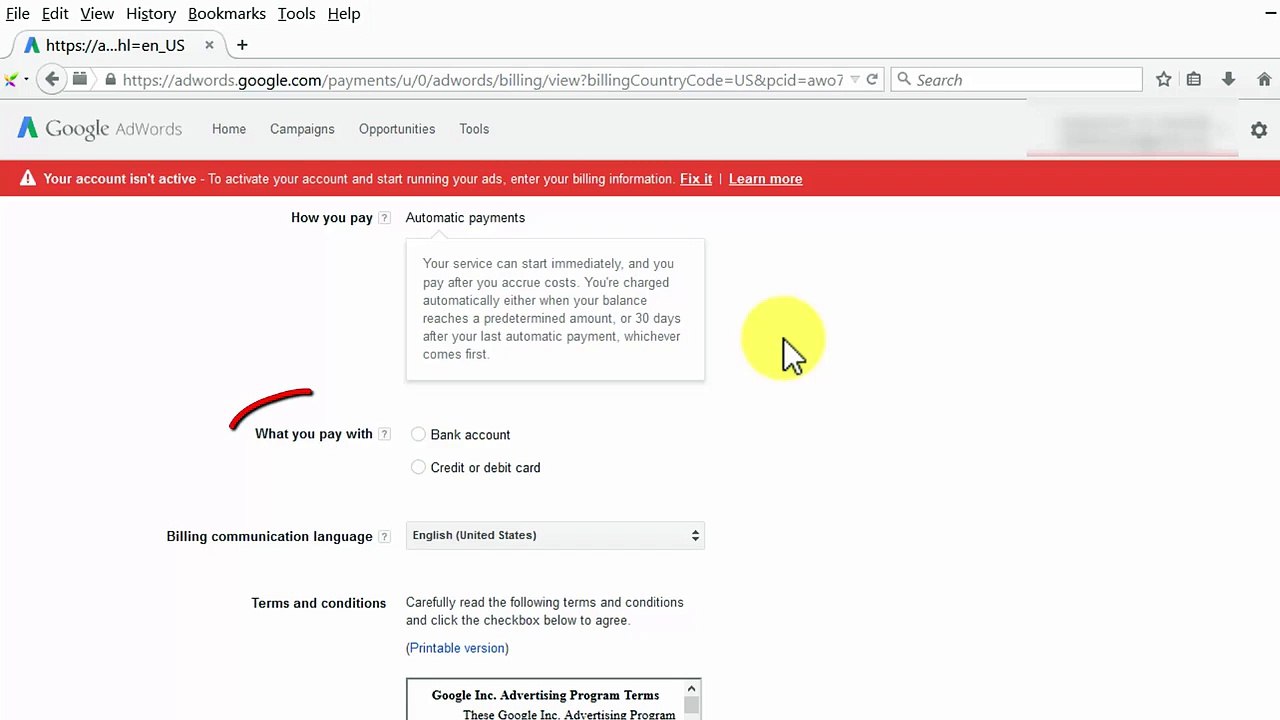This screenshot has height=720, width=1280.
Task: Bookmark this page with star icon
Action: (1163, 79)
